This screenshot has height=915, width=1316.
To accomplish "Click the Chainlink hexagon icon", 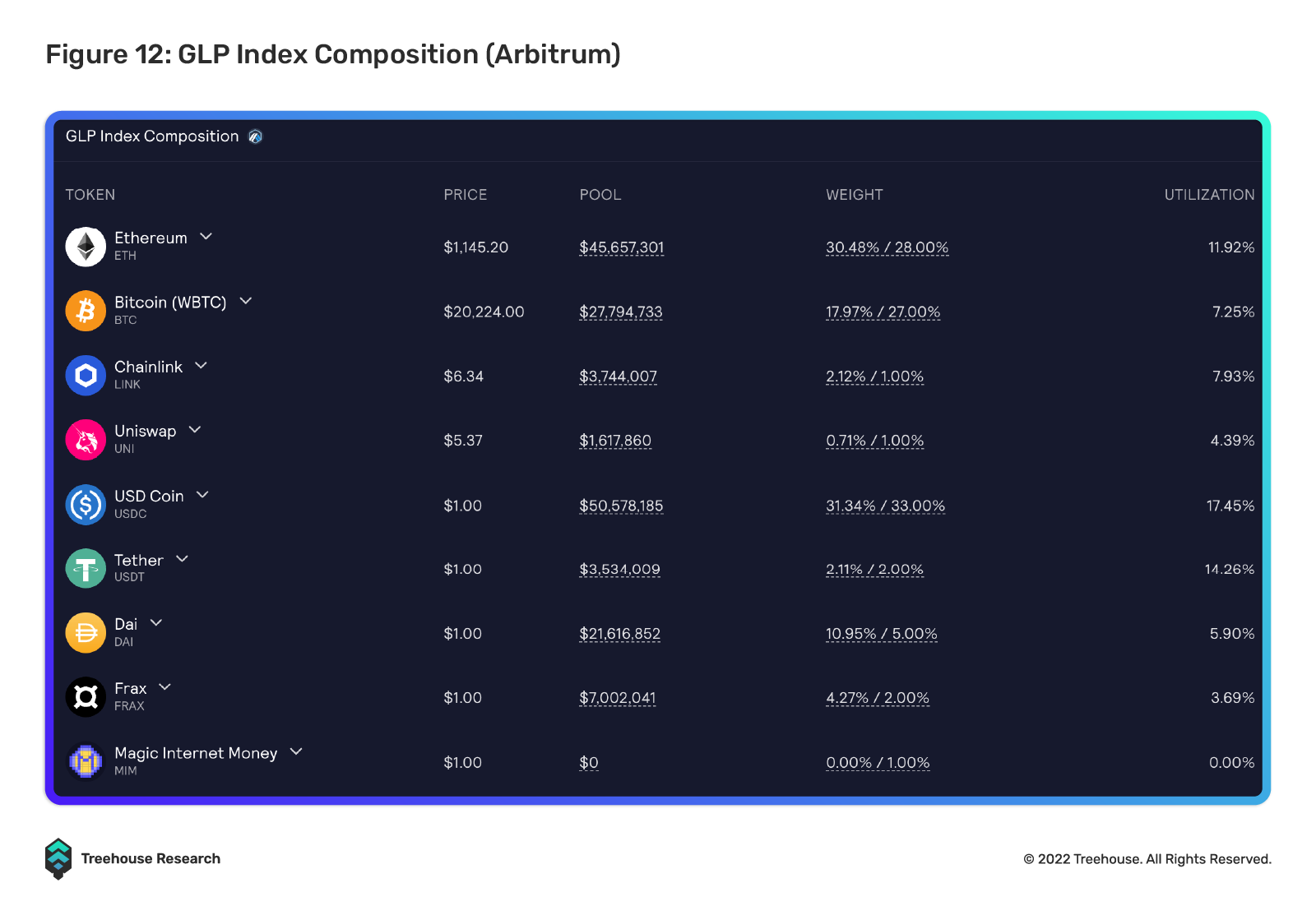I will click(x=86, y=376).
